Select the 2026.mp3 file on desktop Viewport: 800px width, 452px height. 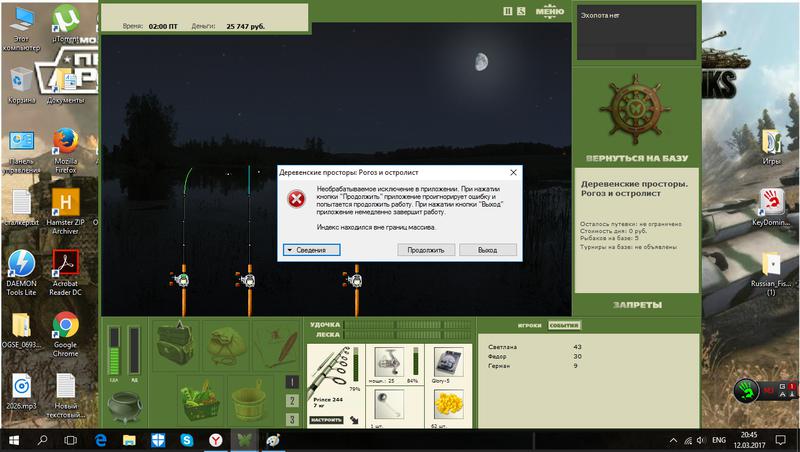(x=21, y=392)
